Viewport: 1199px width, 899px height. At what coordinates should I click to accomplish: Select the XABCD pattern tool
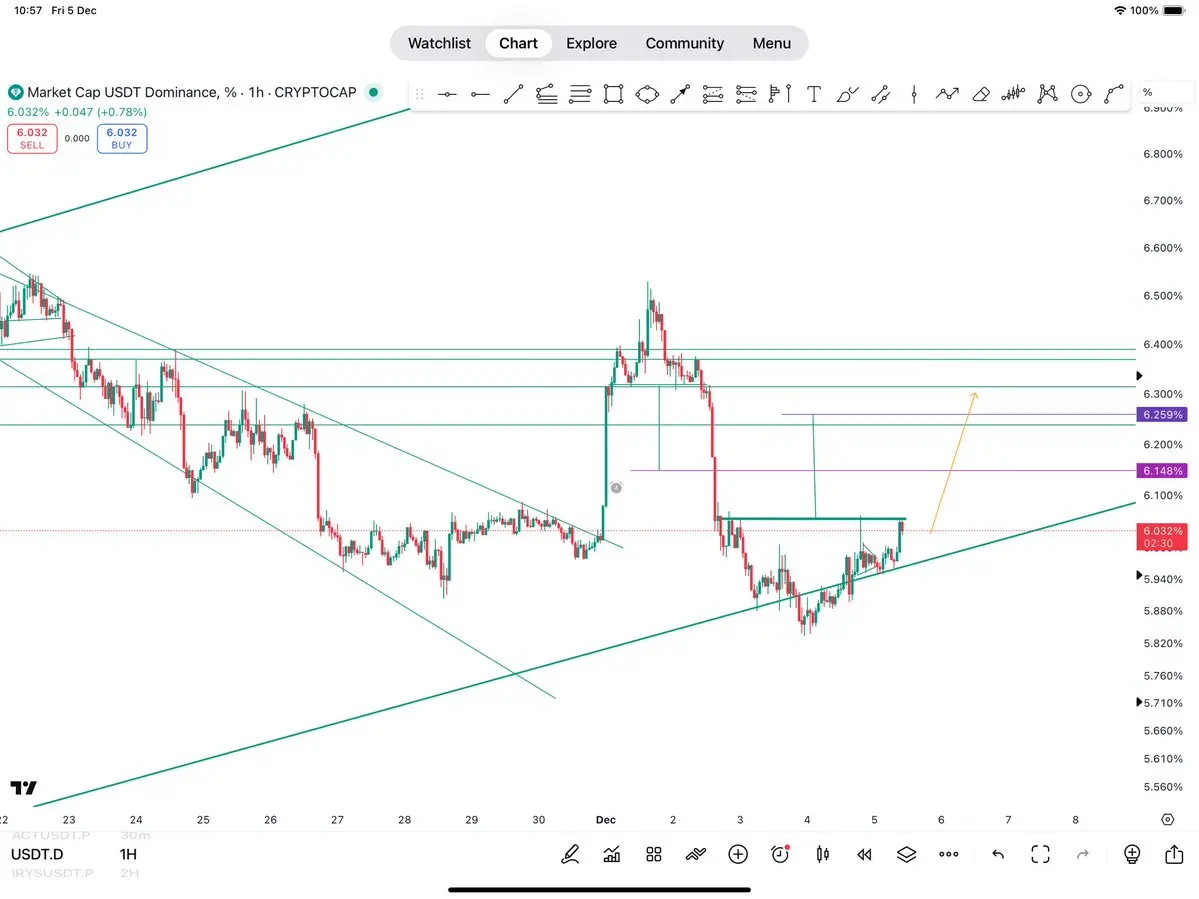(1048, 94)
